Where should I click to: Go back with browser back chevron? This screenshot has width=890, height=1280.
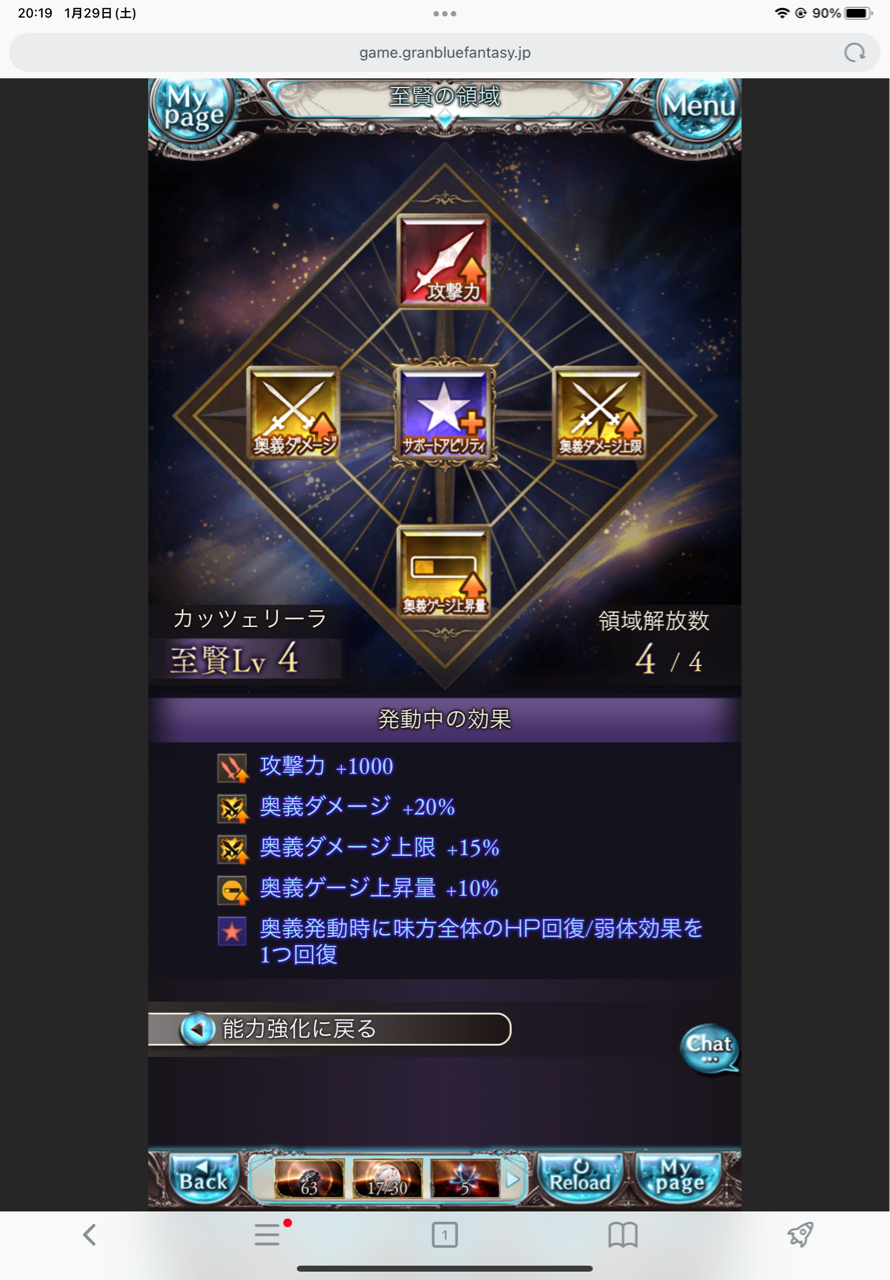[x=89, y=1235]
